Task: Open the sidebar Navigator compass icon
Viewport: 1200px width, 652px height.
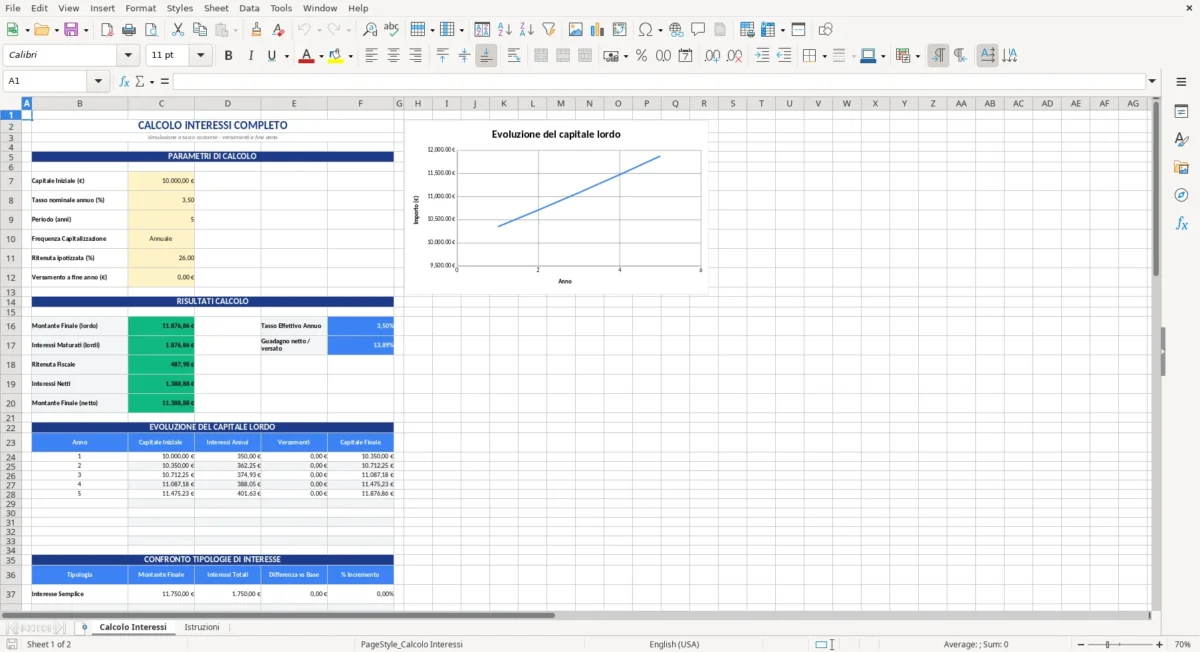Action: [1181, 195]
